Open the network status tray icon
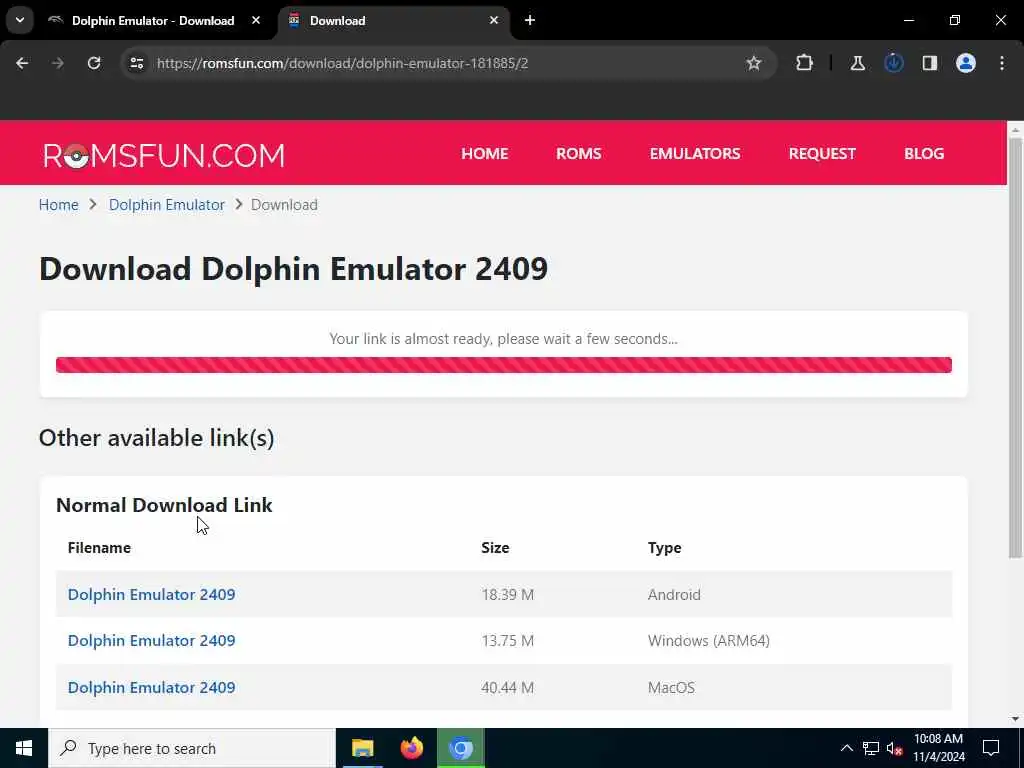The height and width of the screenshot is (768, 1024). (x=871, y=748)
